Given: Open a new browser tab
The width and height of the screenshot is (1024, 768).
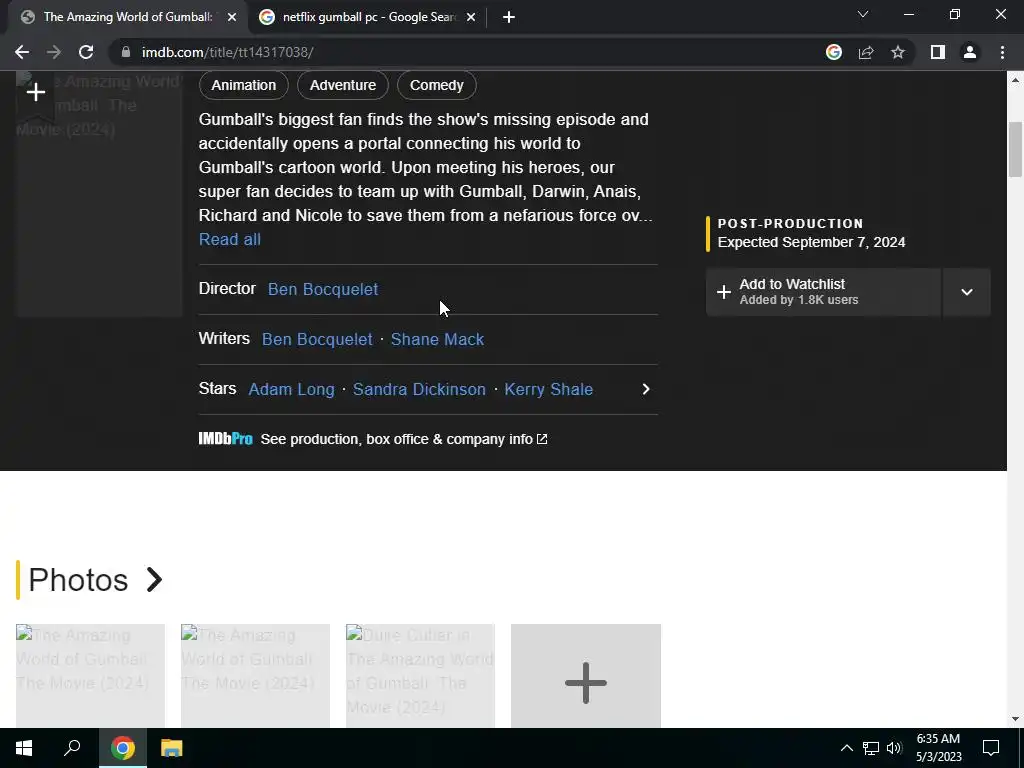Looking at the screenshot, I should coord(509,17).
